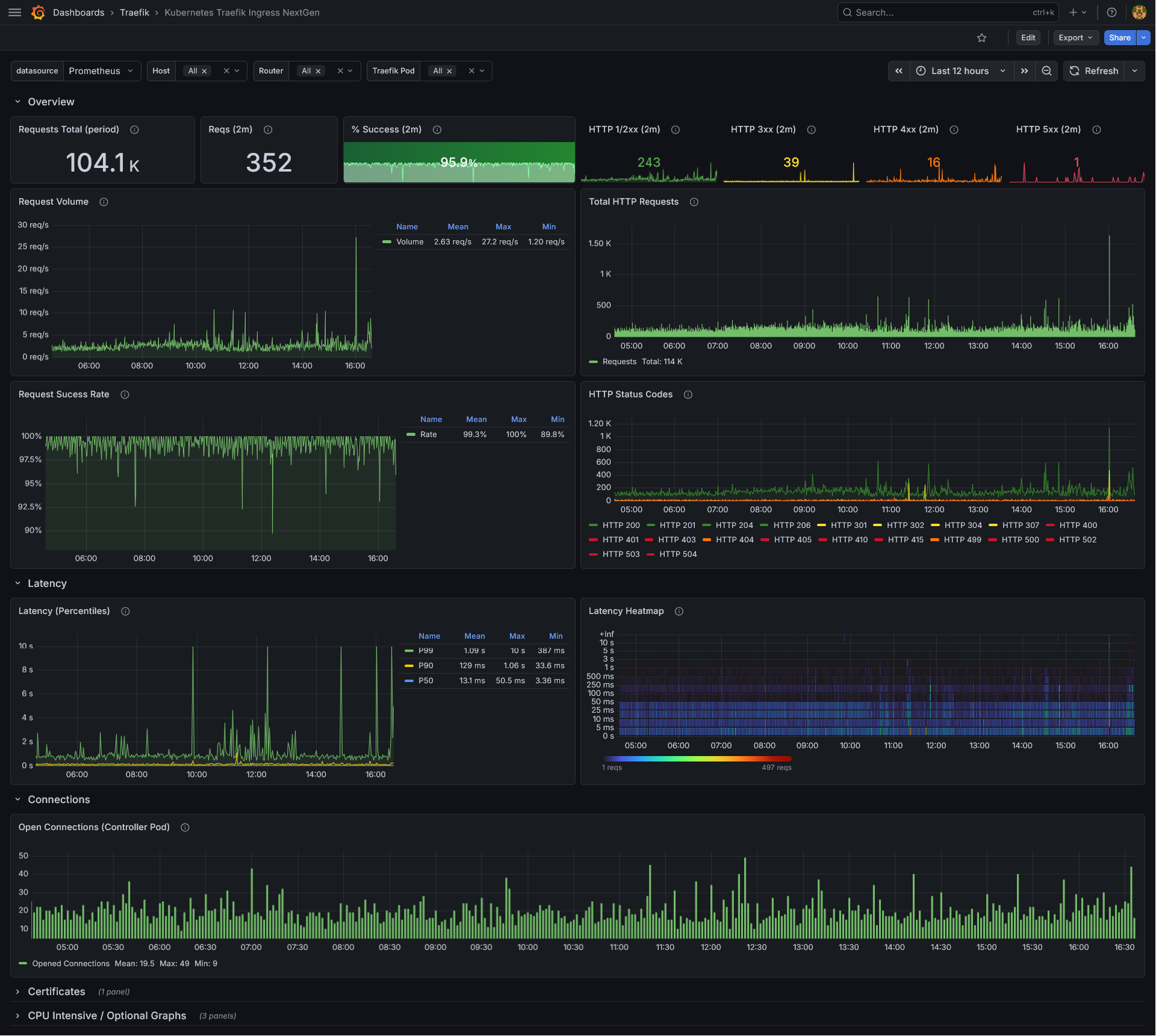This screenshot has height=1036, width=1156.
Task: Show info for Latency Heatmap panel
Action: (x=679, y=611)
